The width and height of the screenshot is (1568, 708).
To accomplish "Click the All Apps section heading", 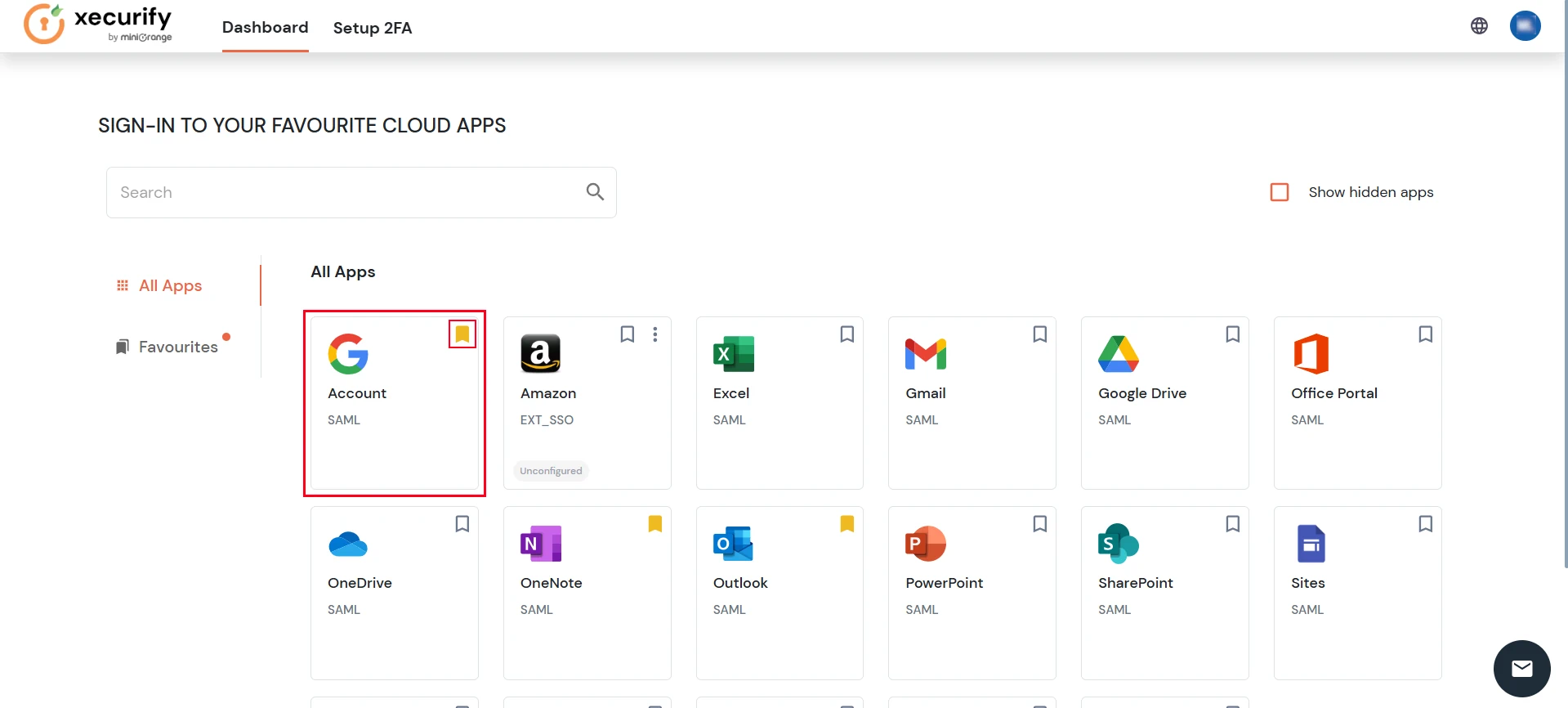I will point(343,271).
